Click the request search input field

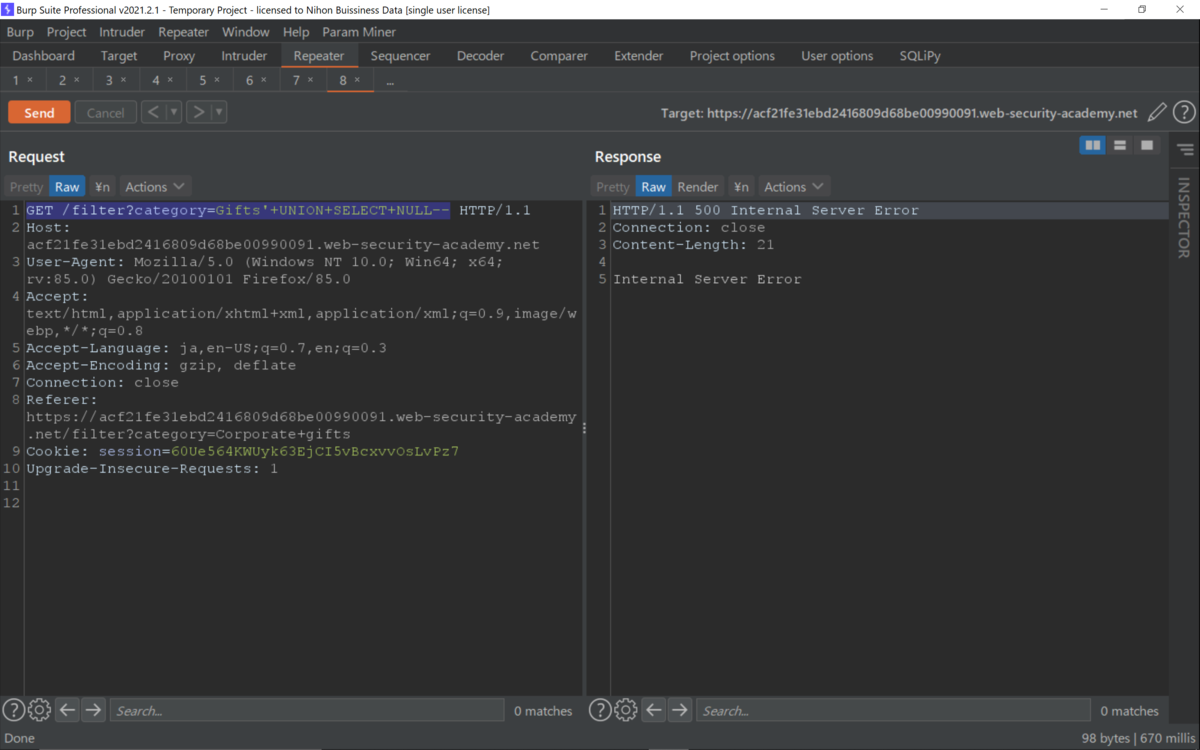click(307, 711)
